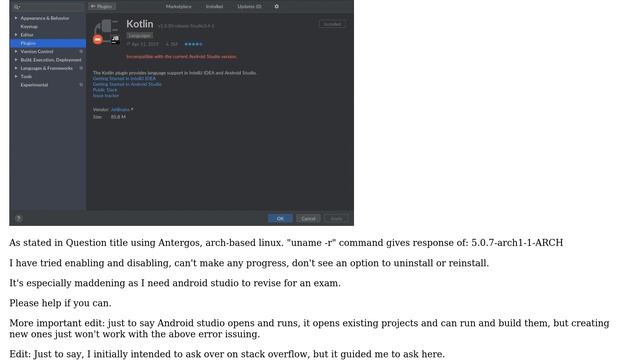Switch to the Updates tab
The width and height of the screenshot is (640, 360).
coord(249,7)
